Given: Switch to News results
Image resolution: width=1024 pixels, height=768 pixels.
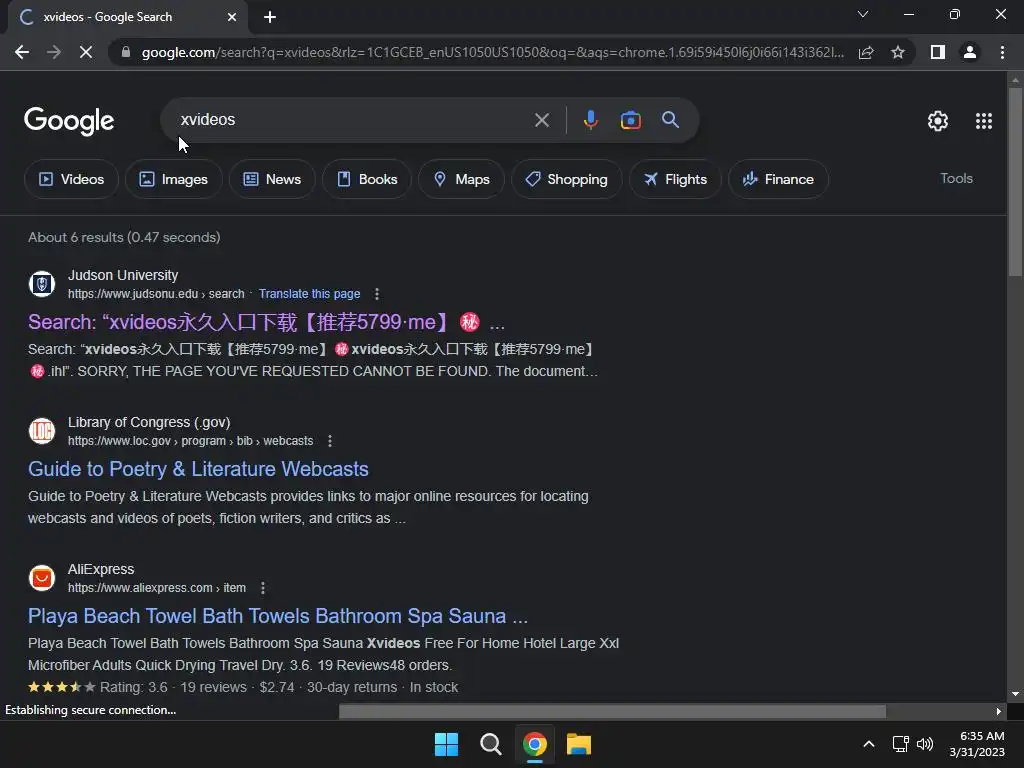Looking at the screenshot, I should point(272,179).
